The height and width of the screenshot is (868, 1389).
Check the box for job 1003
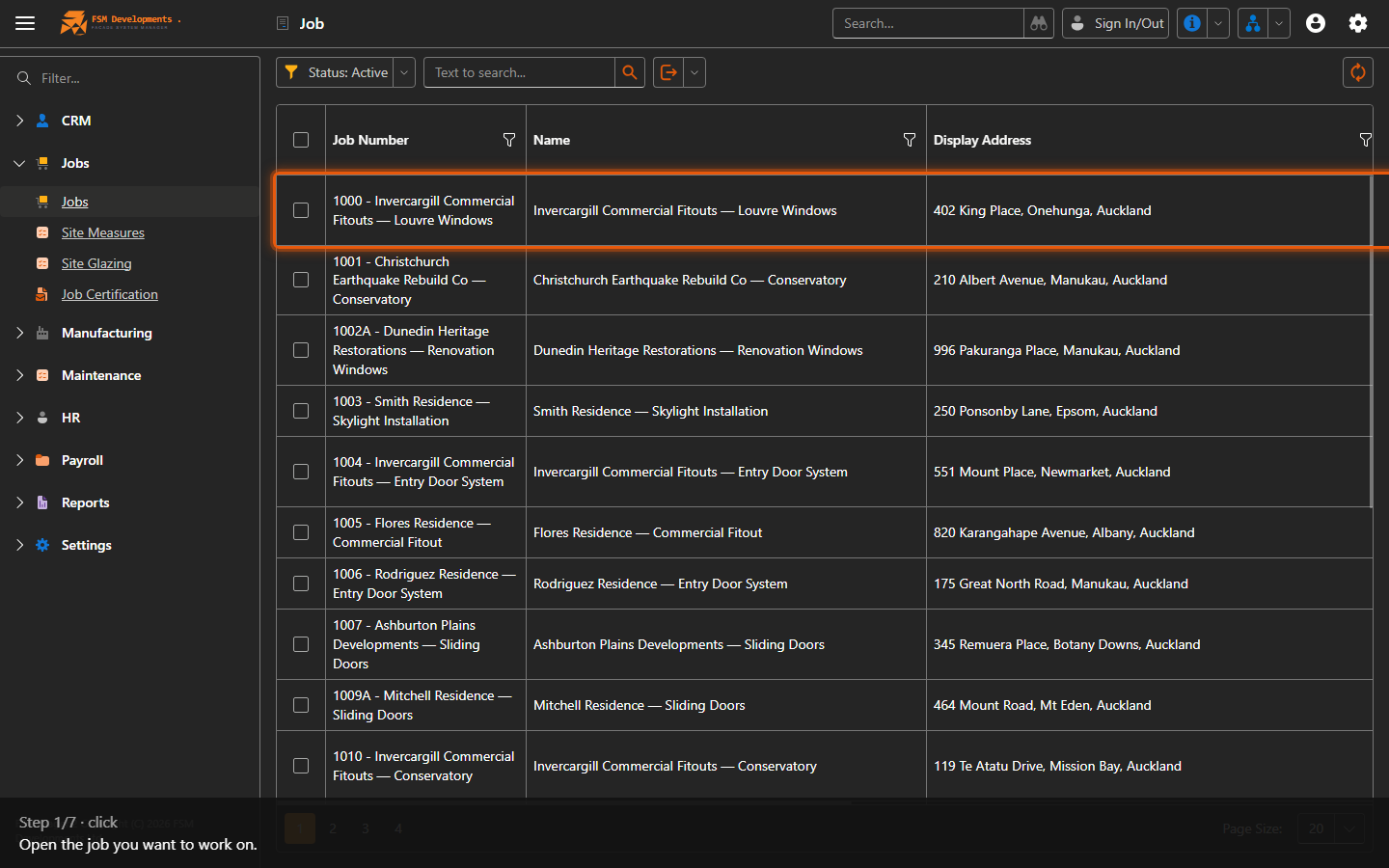[x=301, y=411]
